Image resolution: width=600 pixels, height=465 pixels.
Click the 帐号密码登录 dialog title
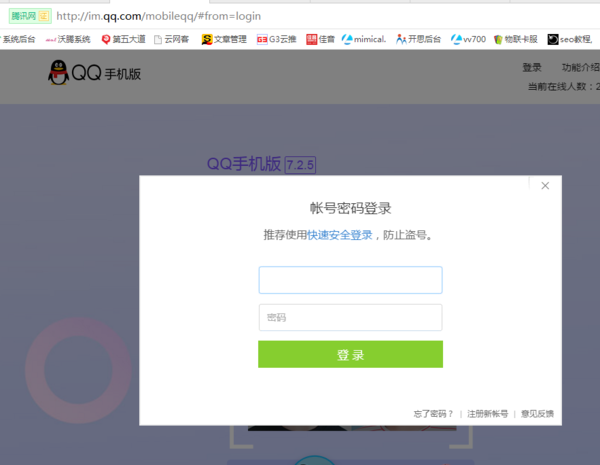[x=351, y=208]
